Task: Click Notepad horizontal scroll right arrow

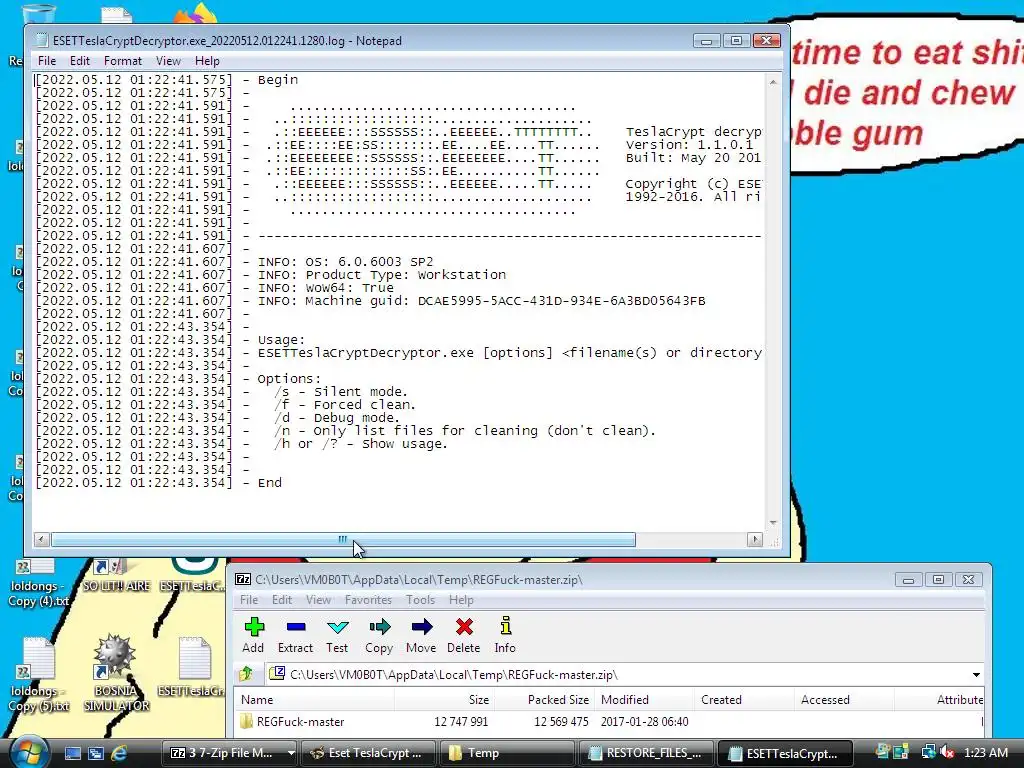Action: (755, 539)
